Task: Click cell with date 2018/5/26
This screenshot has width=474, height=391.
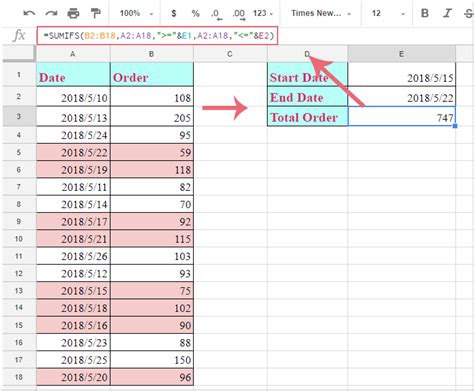Action: click(x=73, y=256)
